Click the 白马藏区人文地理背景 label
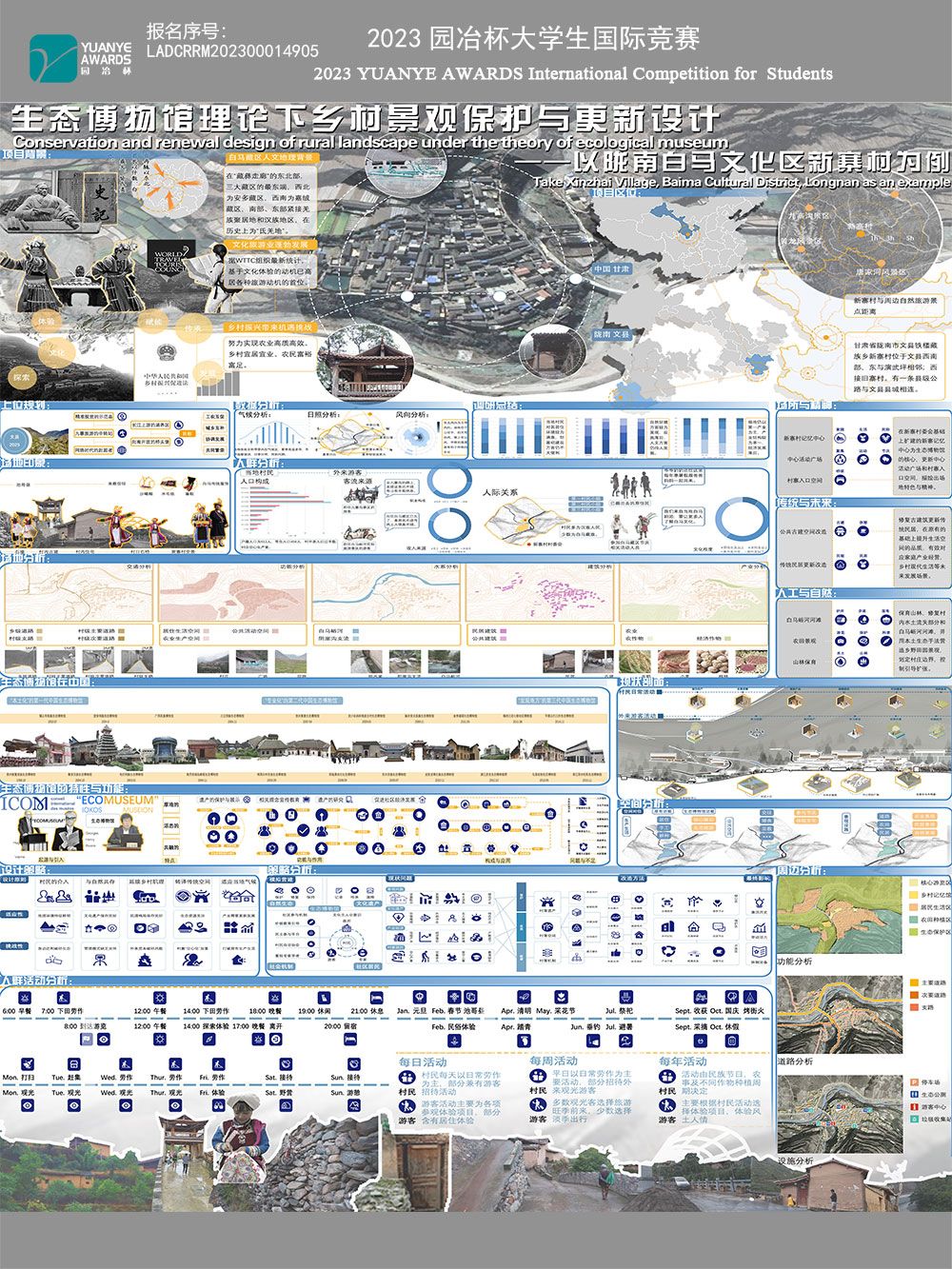The width and height of the screenshot is (952, 1269). 269,157
